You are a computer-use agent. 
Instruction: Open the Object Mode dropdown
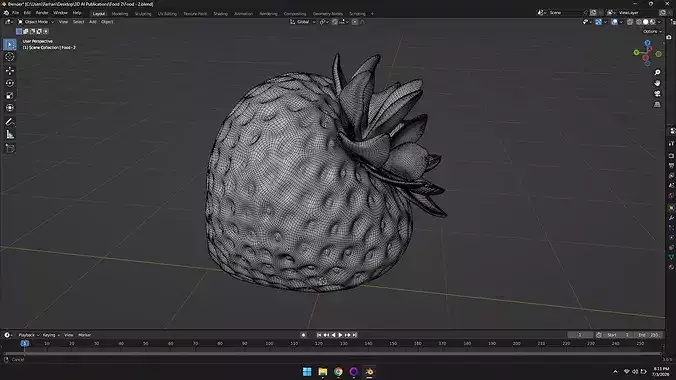click(36, 22)
